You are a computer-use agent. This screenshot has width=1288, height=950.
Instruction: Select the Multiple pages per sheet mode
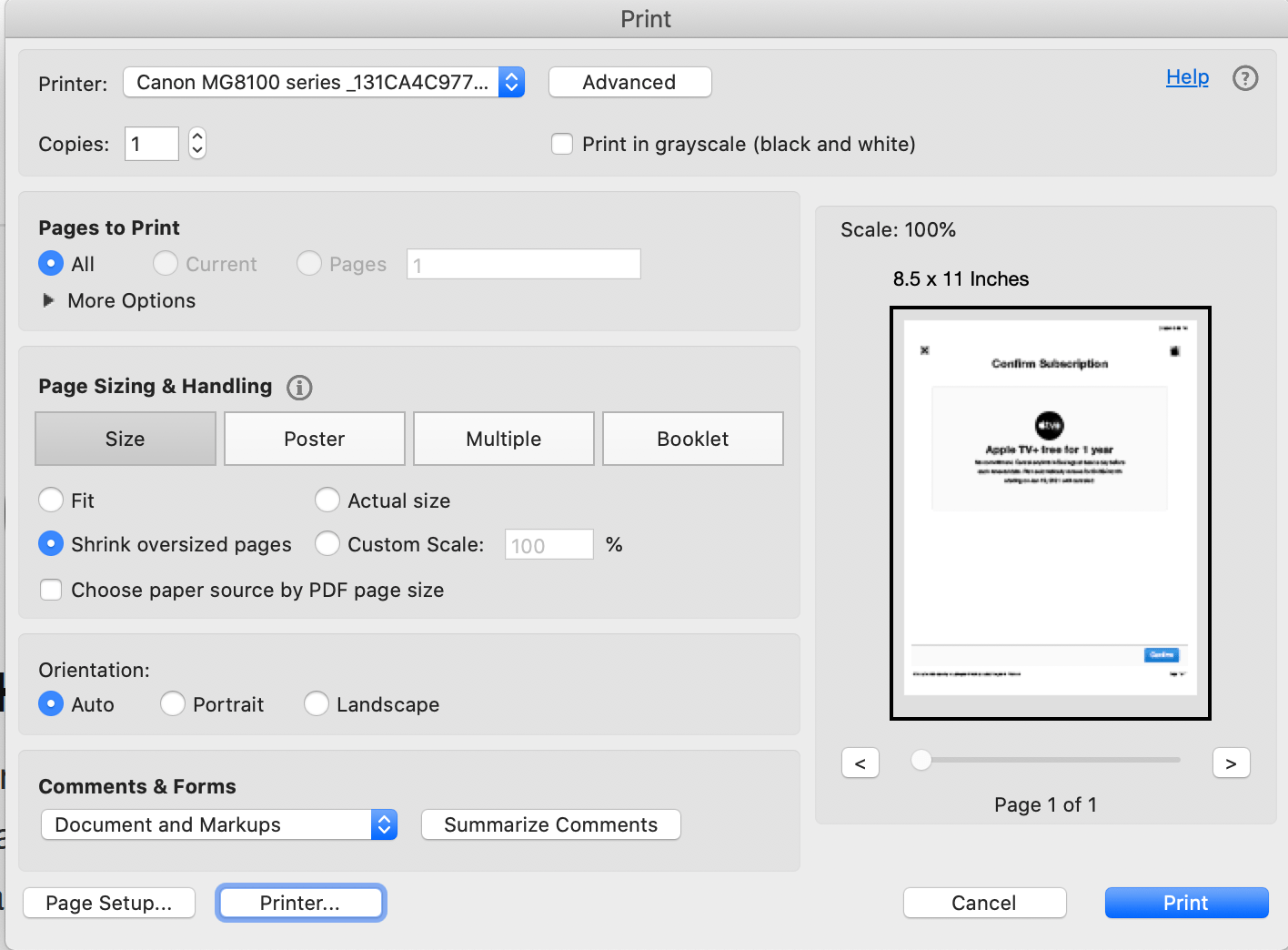tap(503, 439)
